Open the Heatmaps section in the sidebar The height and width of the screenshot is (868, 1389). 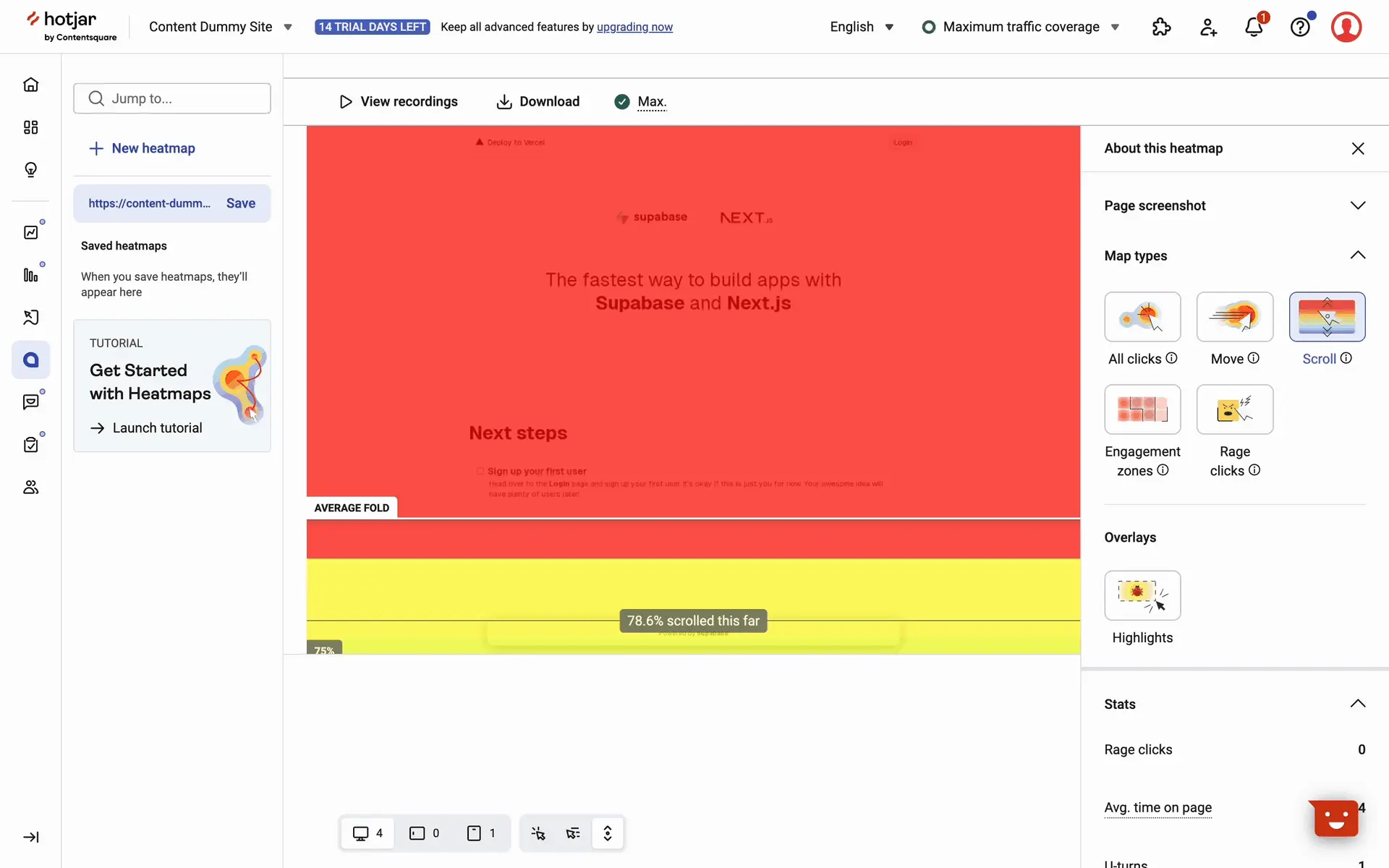click(x=30, y=359)
